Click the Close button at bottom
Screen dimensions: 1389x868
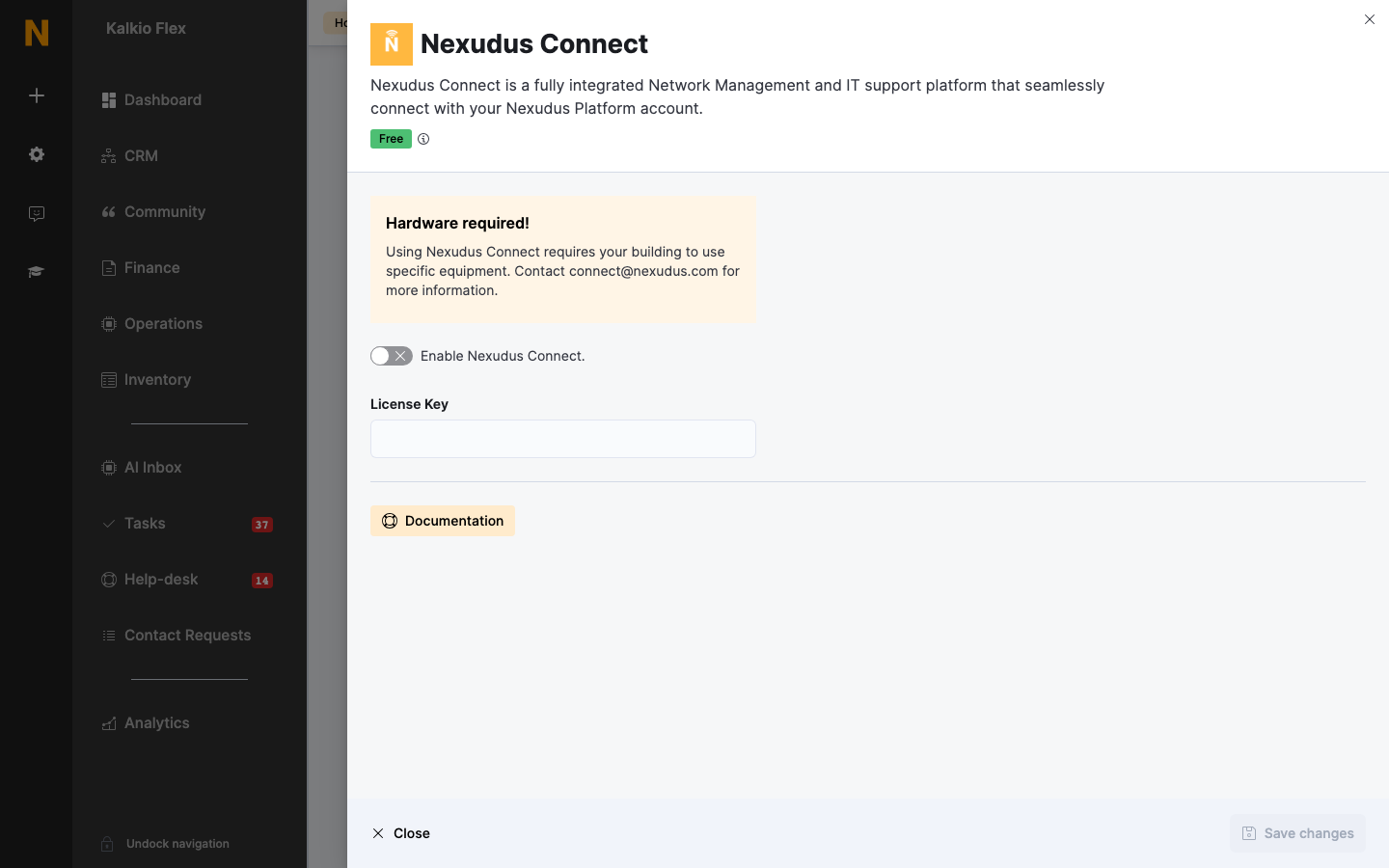(401, 833)
